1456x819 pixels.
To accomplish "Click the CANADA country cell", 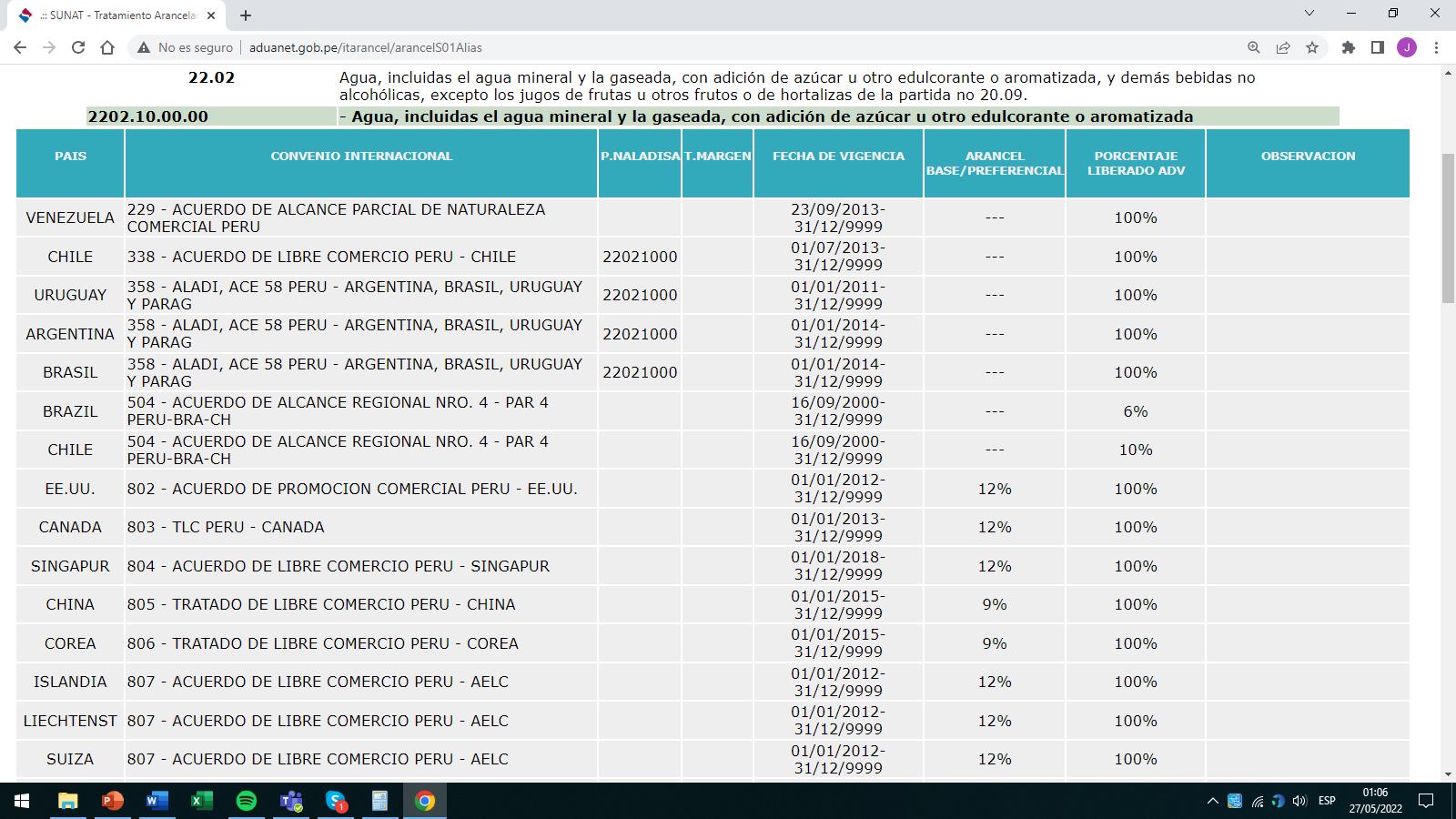I will click(70, 527).
